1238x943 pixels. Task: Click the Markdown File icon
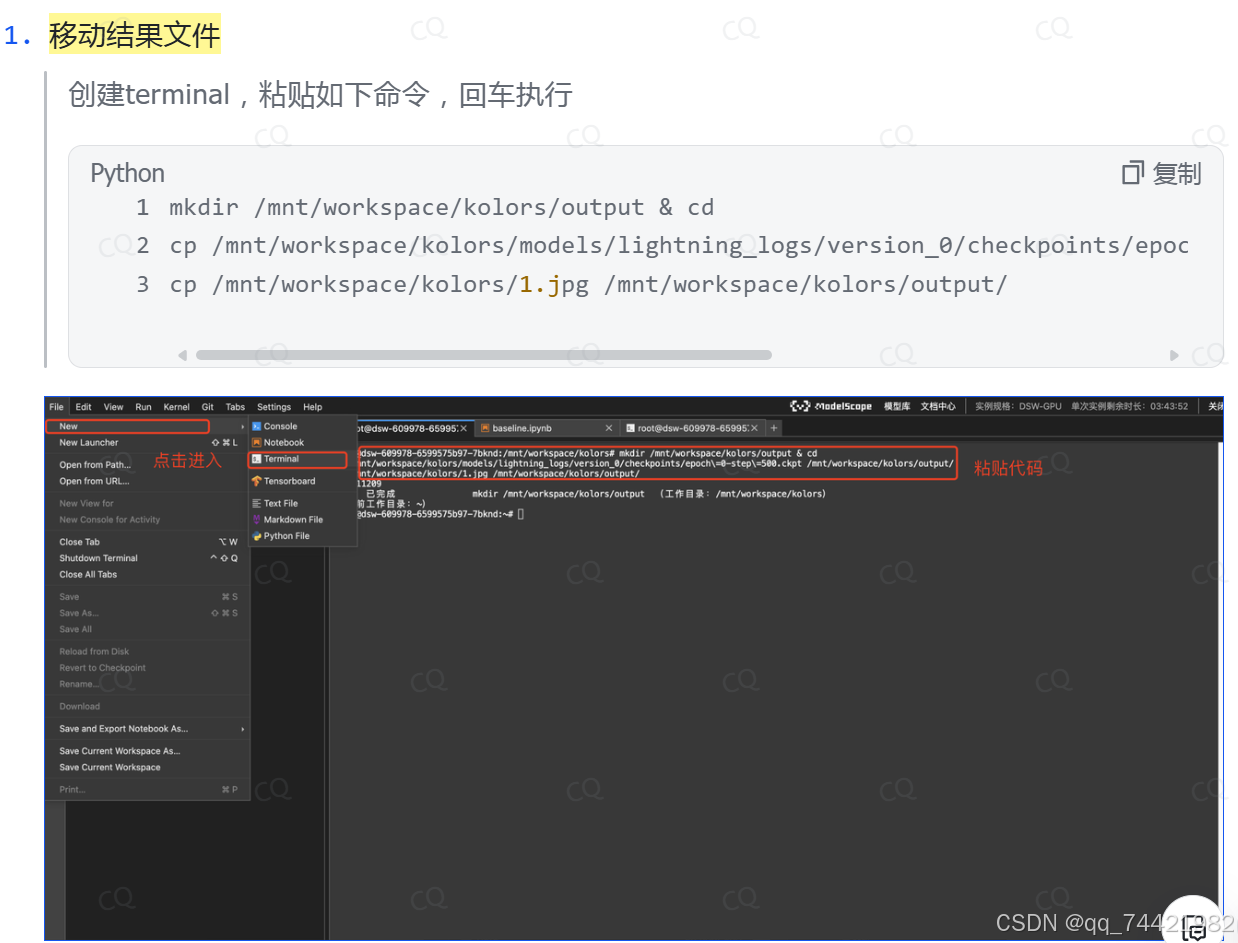tap(257, 520)
